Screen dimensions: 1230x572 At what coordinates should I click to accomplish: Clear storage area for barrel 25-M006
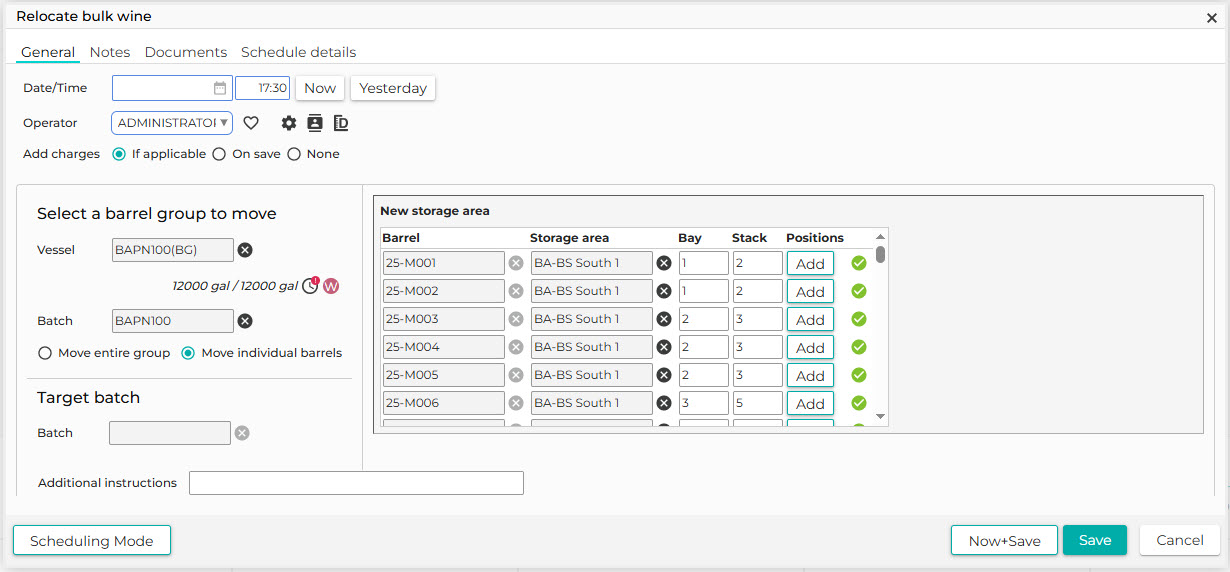(663, 403)
